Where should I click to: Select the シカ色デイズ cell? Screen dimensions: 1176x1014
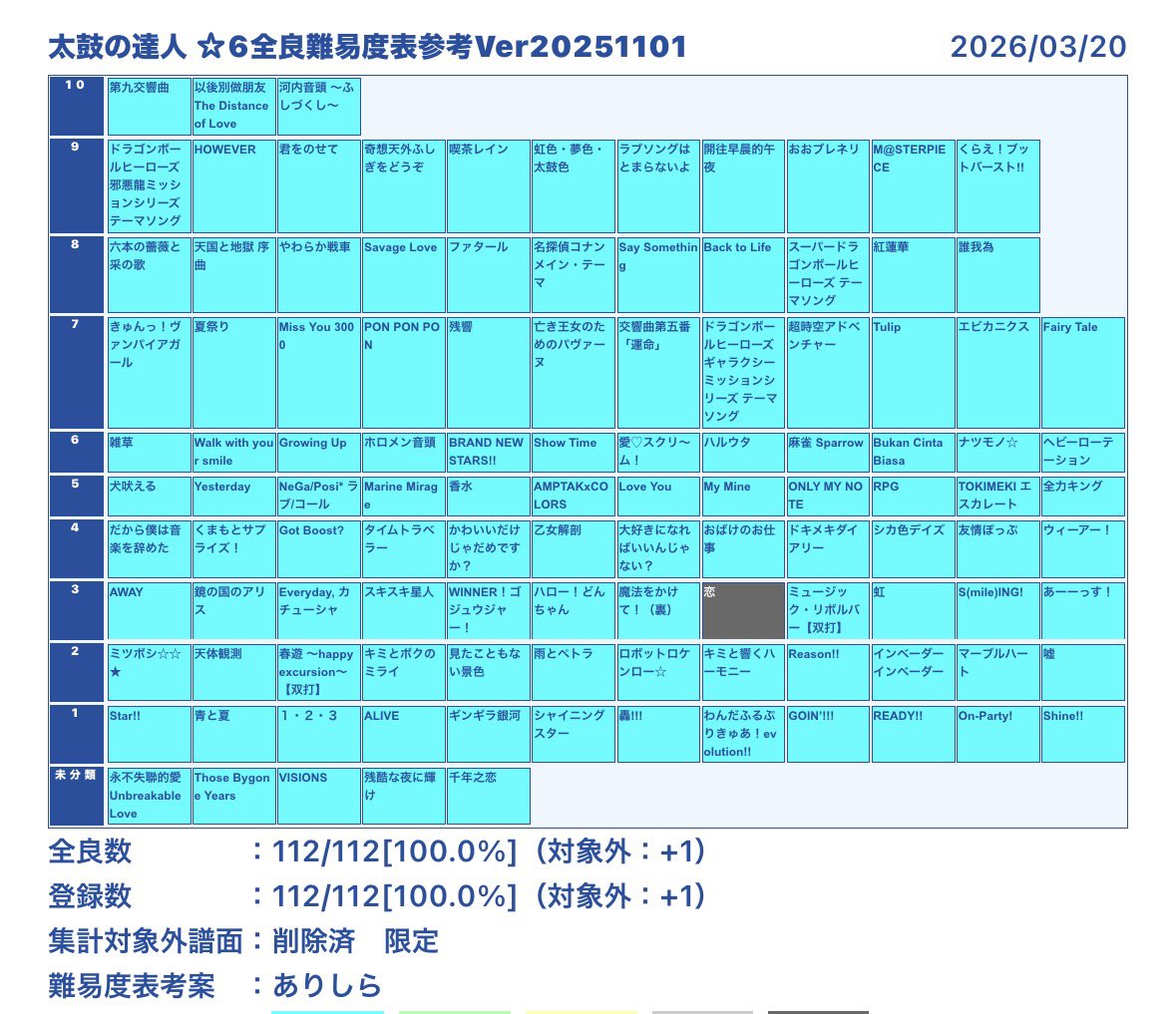point(913,548)
